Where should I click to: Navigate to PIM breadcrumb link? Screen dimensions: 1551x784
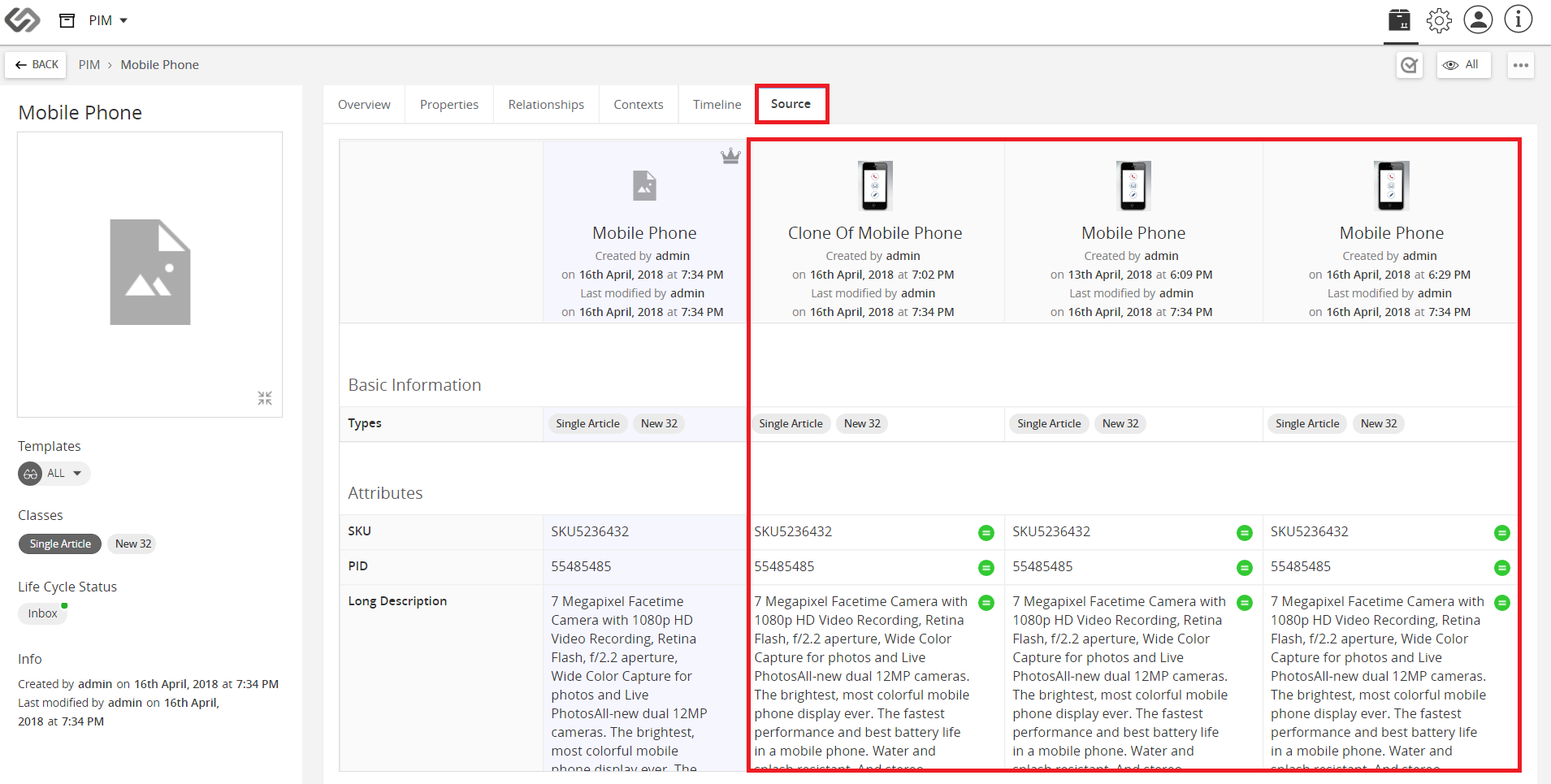[x=89, y=65]
